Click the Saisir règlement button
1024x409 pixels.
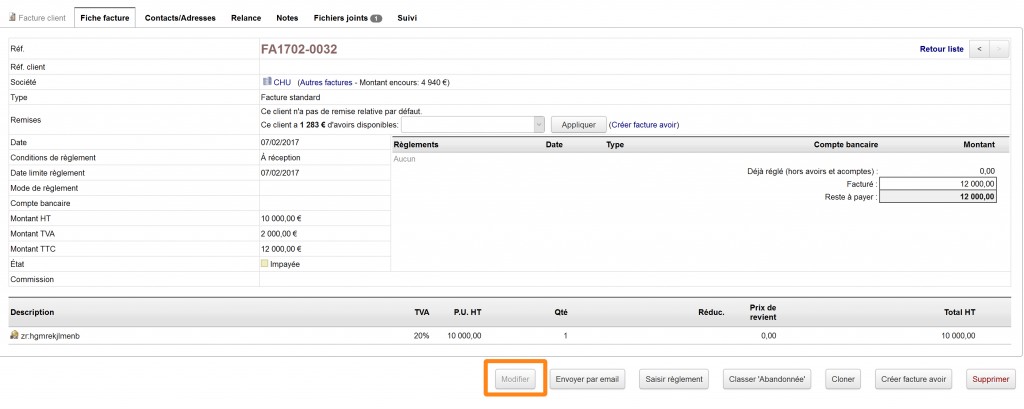tap(674, 379)
